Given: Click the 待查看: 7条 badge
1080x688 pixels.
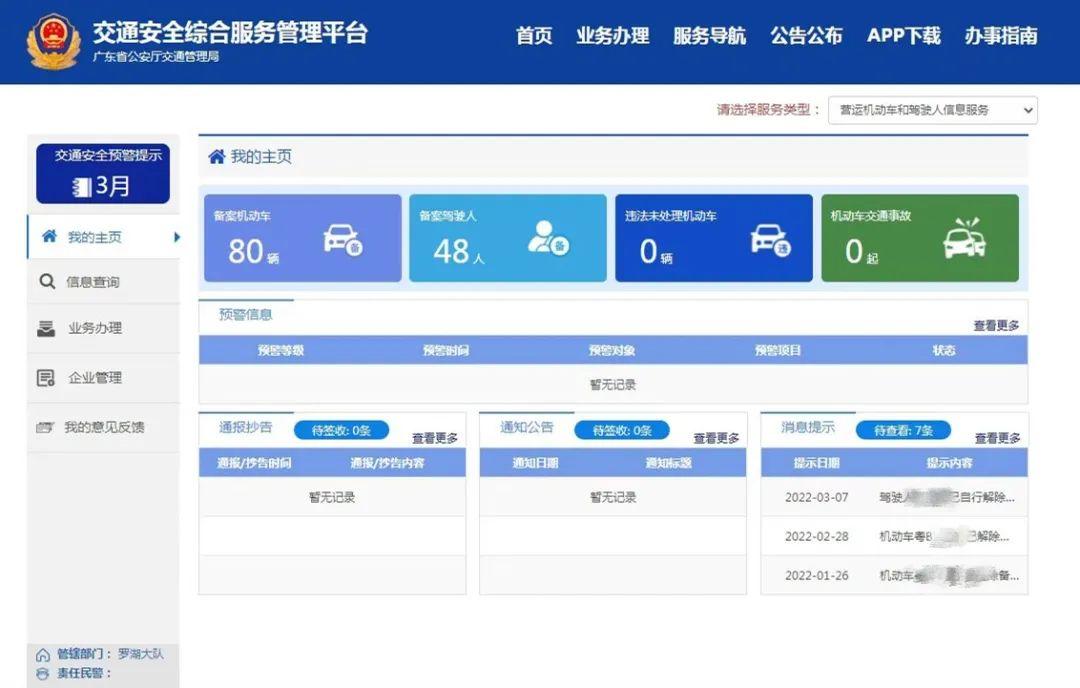Looking at the screenshot, I should [x=903, y=430].
